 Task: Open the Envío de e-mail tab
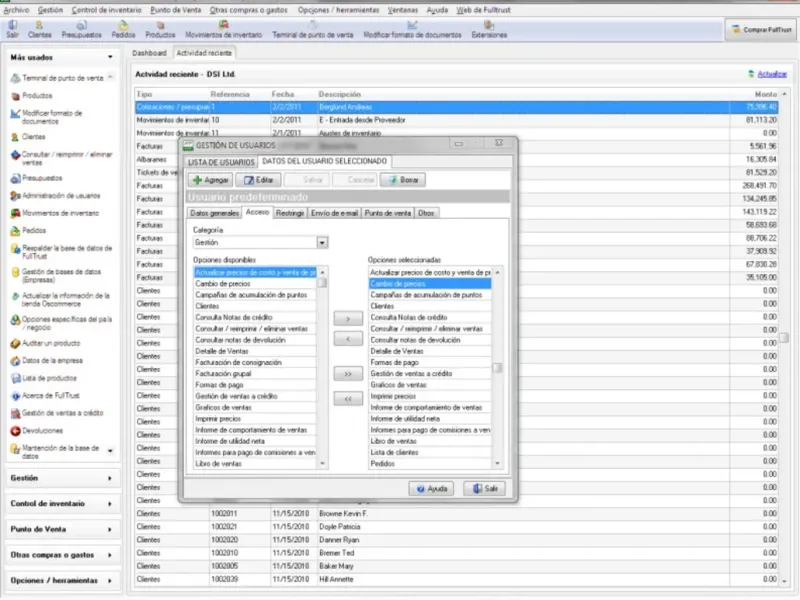tap(334, 213)
